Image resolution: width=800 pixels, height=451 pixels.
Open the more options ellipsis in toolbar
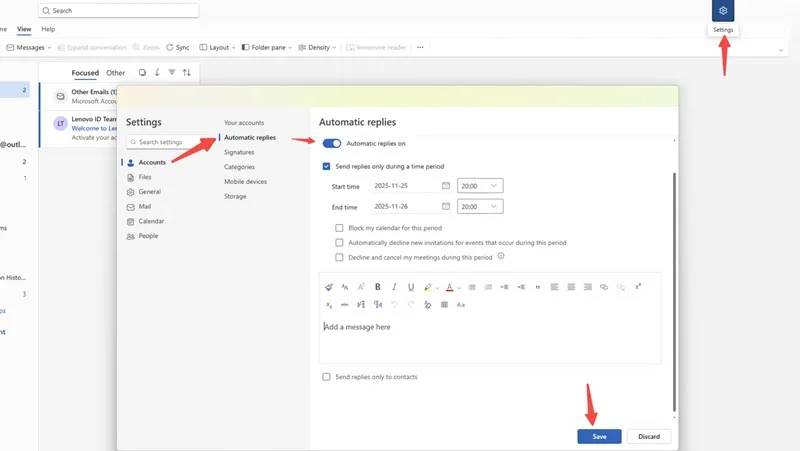[x=420, y=47]
